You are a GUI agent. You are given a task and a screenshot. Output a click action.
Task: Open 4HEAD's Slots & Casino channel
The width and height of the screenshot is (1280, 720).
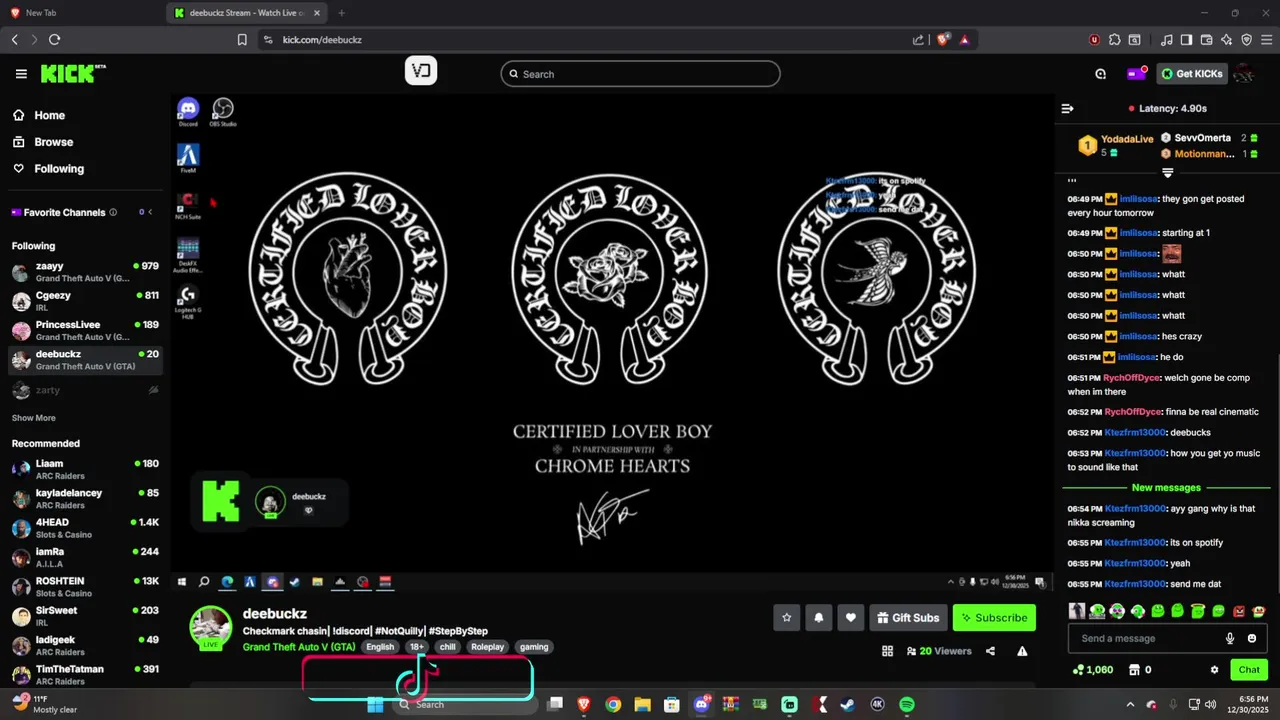85,528
